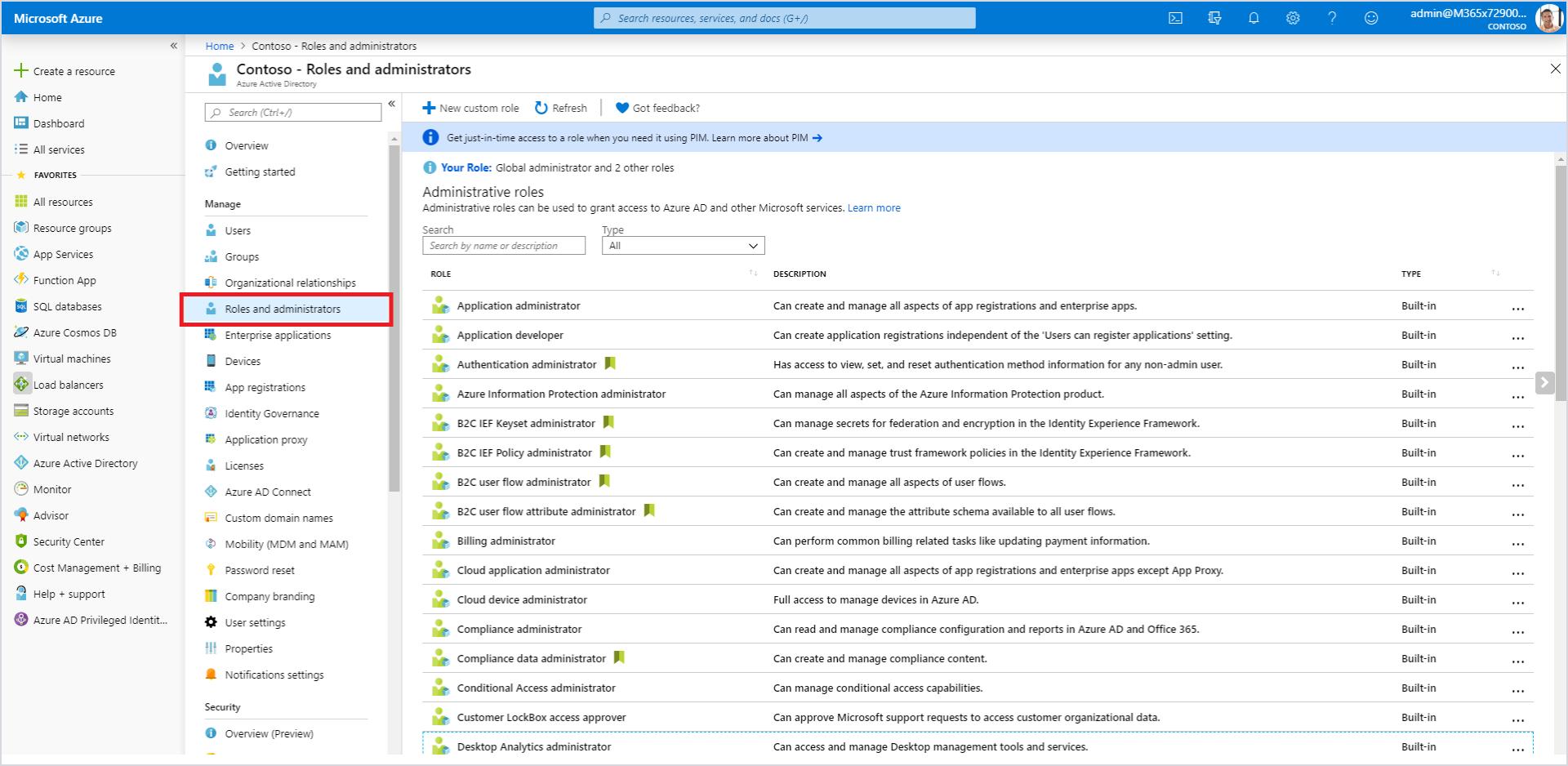Select Enterprise applications in the Manage menu
This screenshot has width=1568, height=766.
[278, 335]
